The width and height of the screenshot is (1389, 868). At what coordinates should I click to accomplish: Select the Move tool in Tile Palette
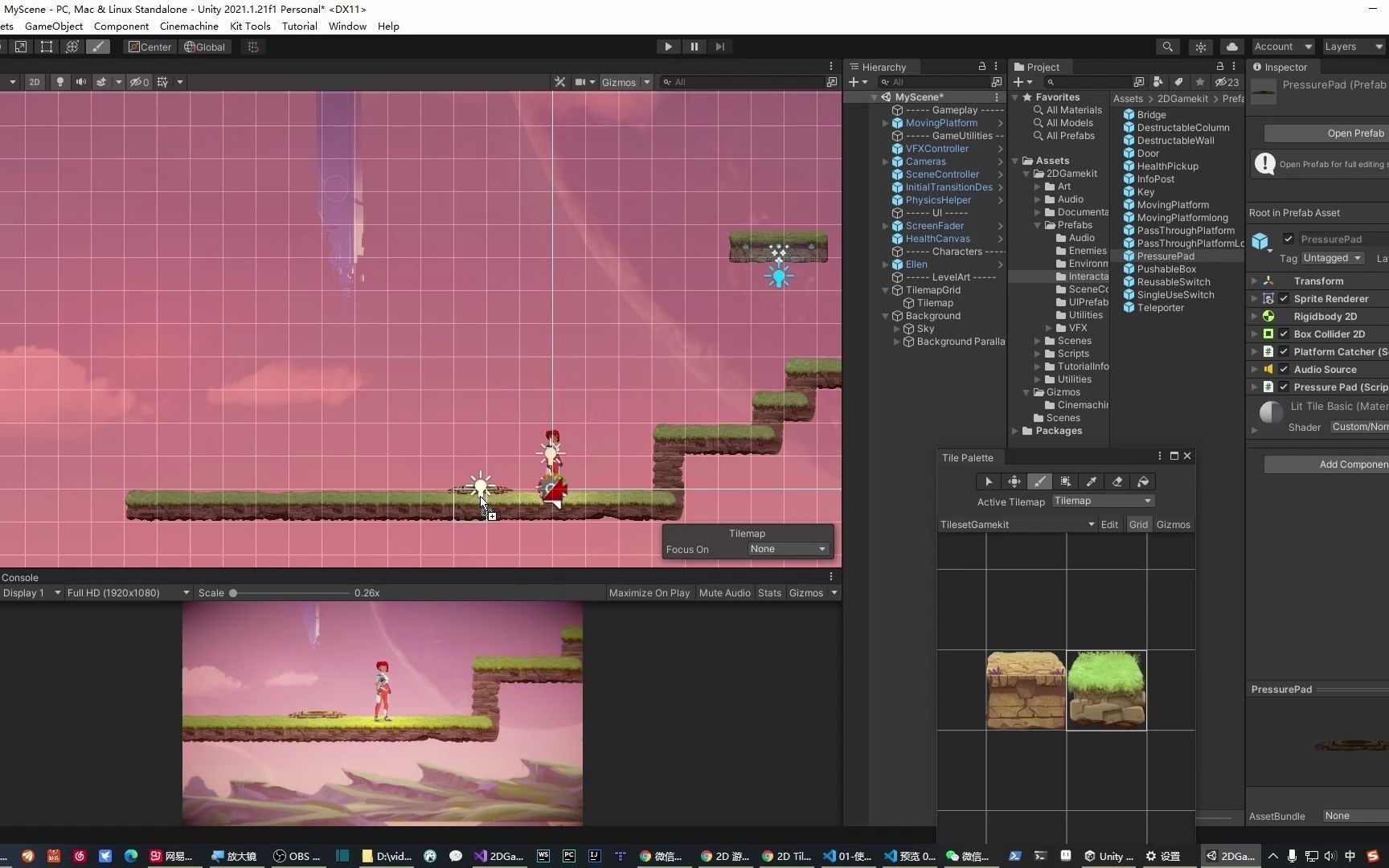[1014, 481]
